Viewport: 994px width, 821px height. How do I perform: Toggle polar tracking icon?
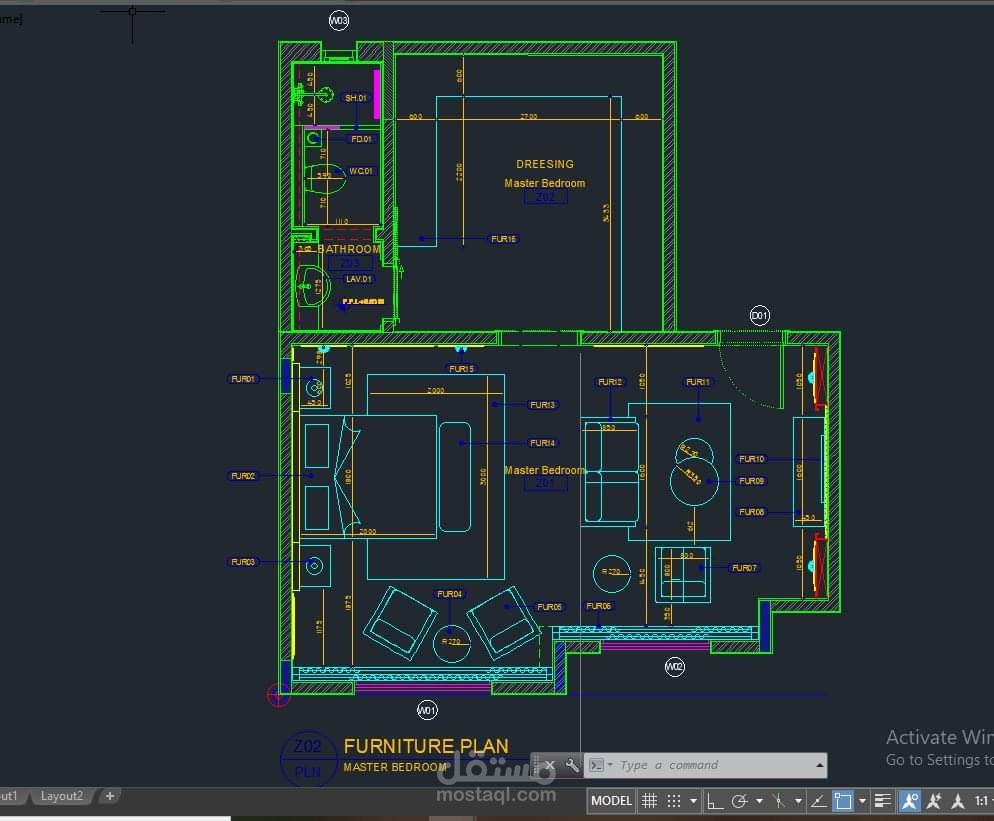click(739, 801)
